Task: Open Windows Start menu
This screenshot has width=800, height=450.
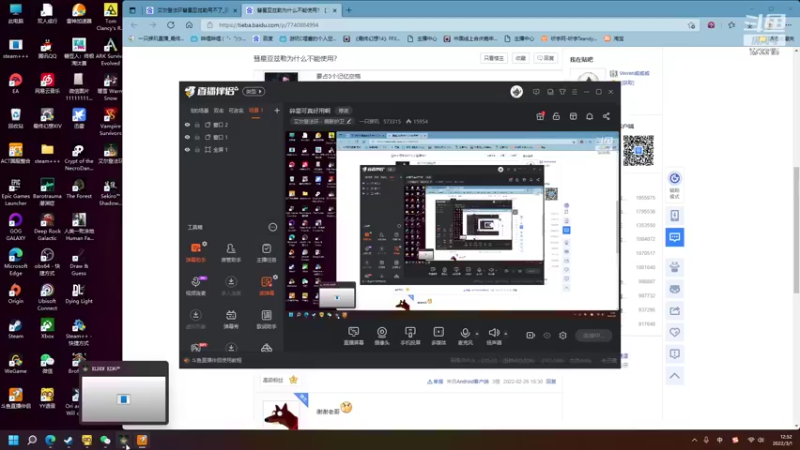Action: click(13, 440)
